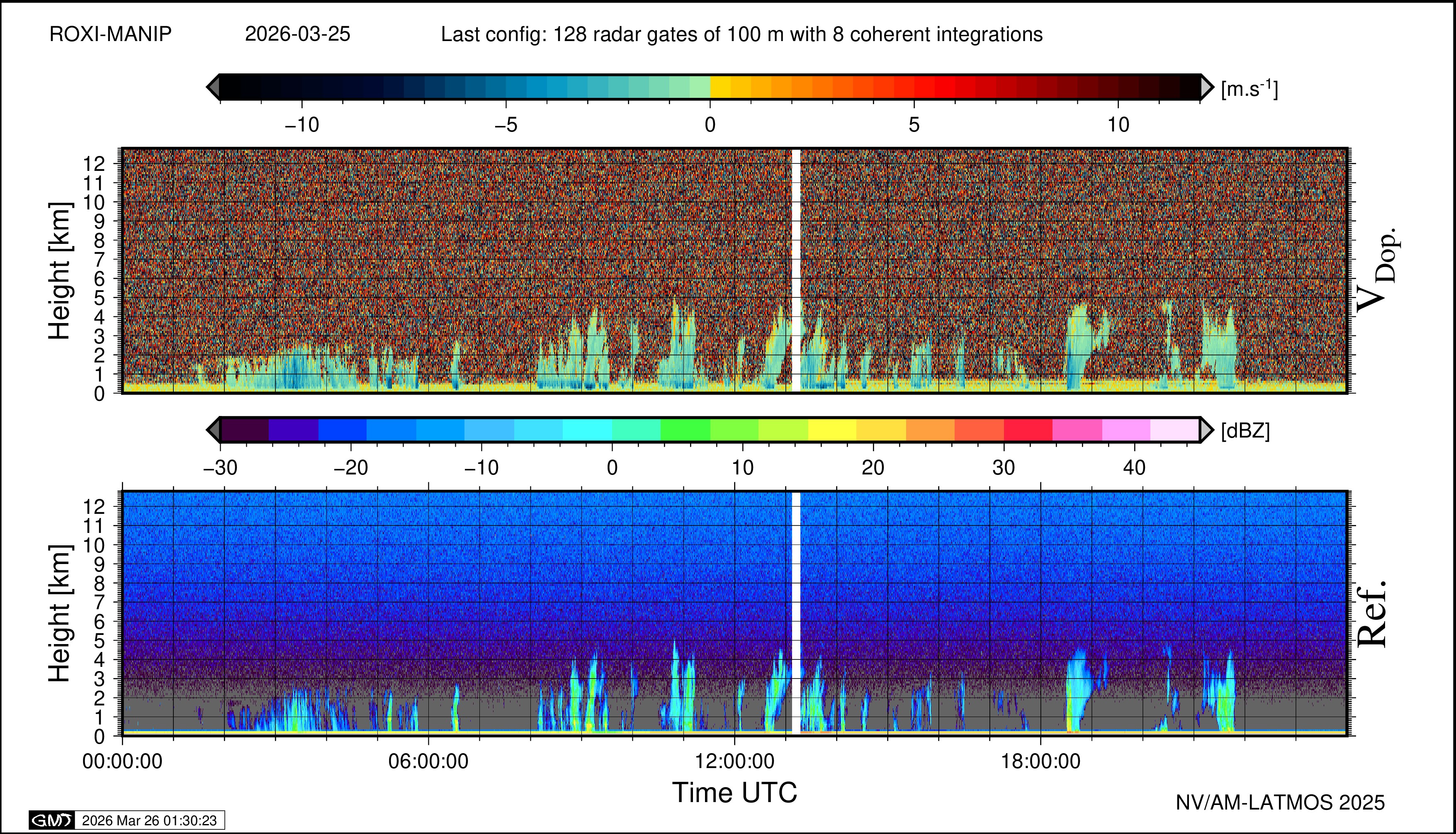Click the white data gap in the Doppler panel
Image resolution: width=1456 pixels, height=834 pixels.
click(795, 269)
